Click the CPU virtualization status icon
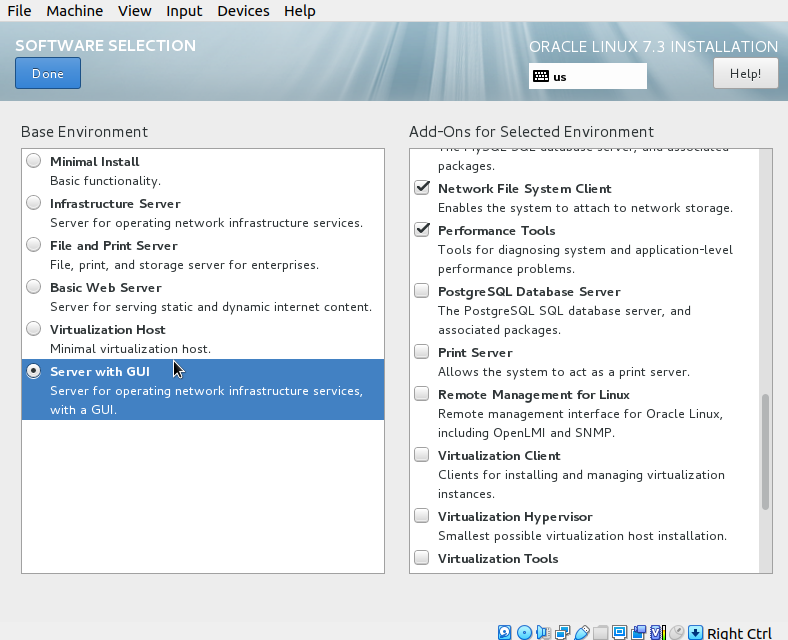 point(657,632)
